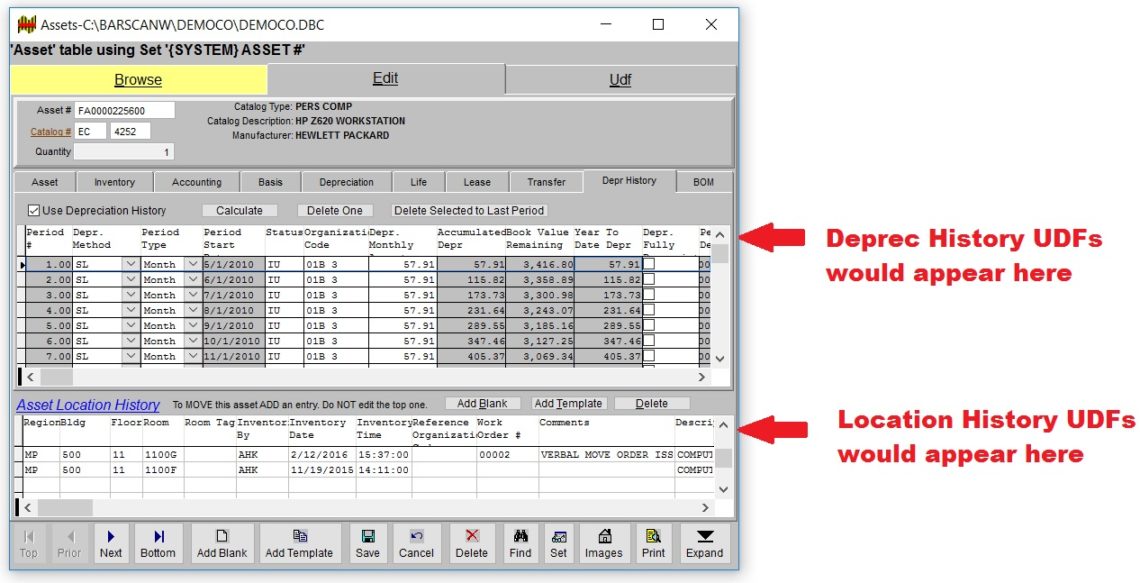Check Depr. Fully box in period 1 row
Image resolution: width=1140 pixels, height=583 pixels.
point(649,265)
